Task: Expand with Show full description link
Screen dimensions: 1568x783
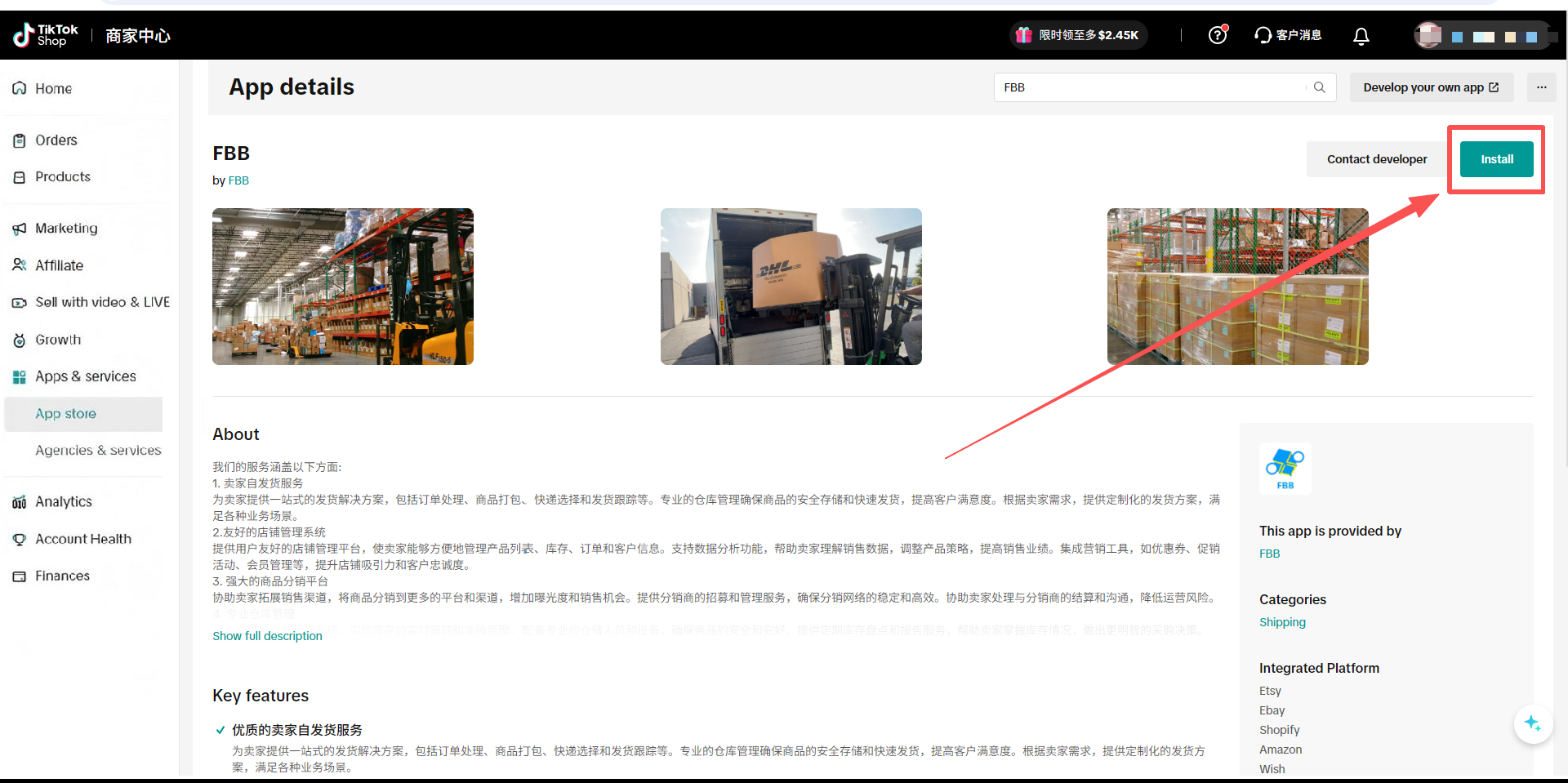Action: [267, 636]
